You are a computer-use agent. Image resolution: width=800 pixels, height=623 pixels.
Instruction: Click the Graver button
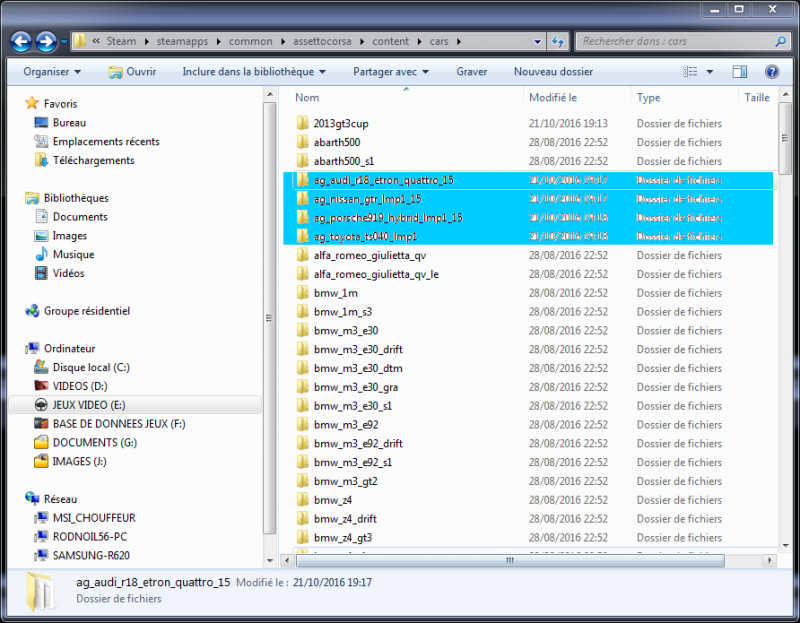tap(471, 71)
